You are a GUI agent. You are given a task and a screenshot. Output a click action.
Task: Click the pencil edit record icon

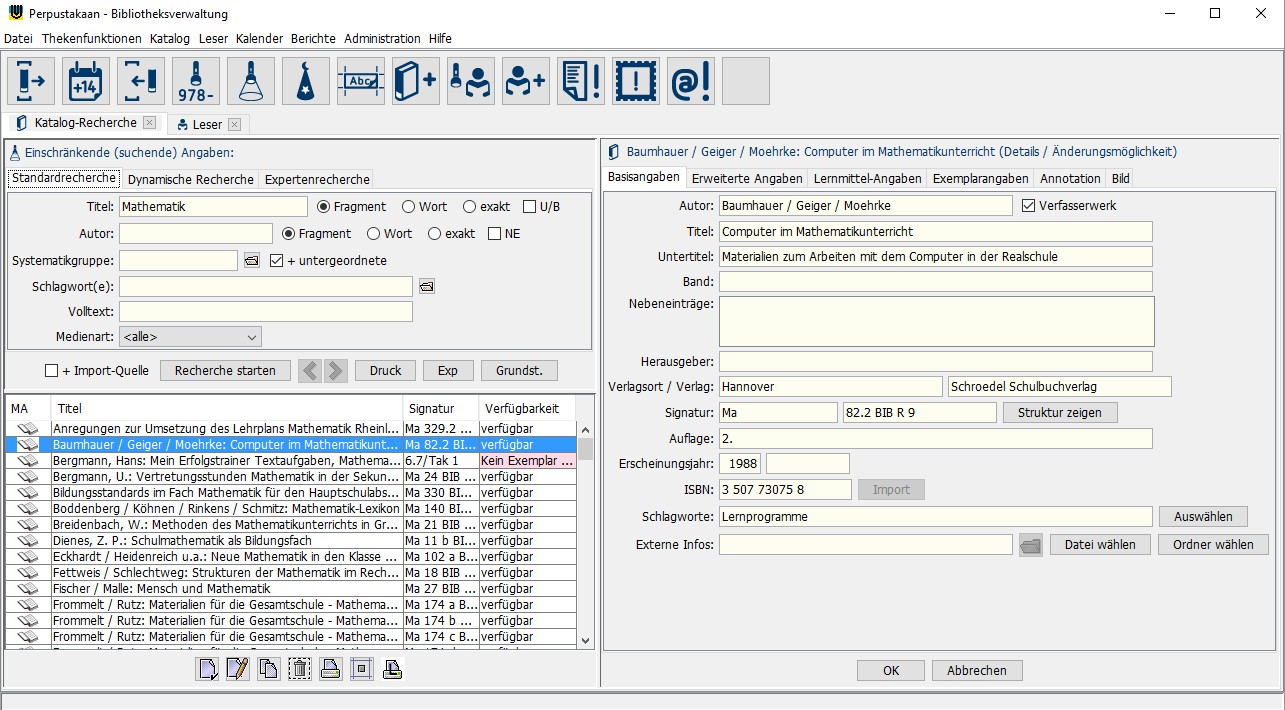237,669
